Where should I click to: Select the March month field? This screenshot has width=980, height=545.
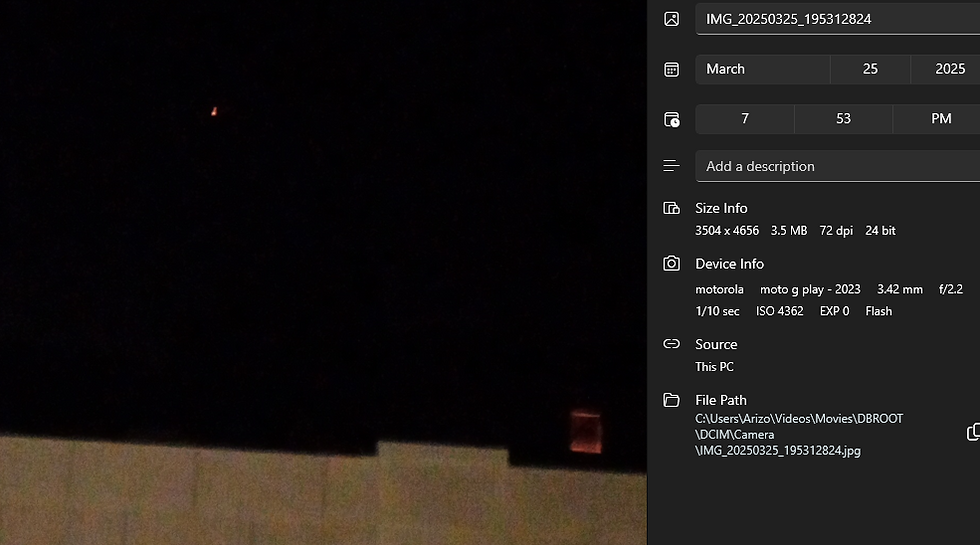point(762,69)
